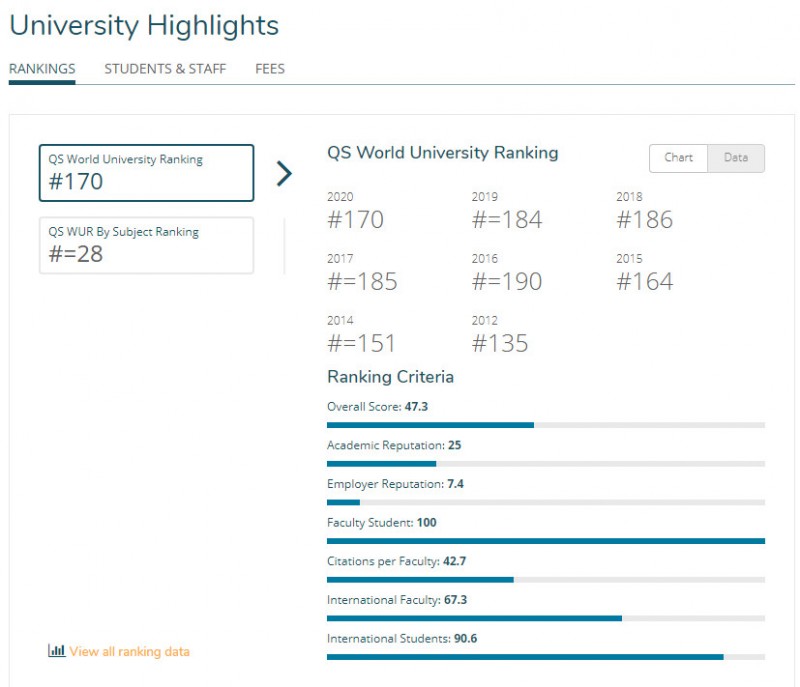Switch to Data view
Image resolution: width=800 pixels, height=687 pixels.
point(736,158)
